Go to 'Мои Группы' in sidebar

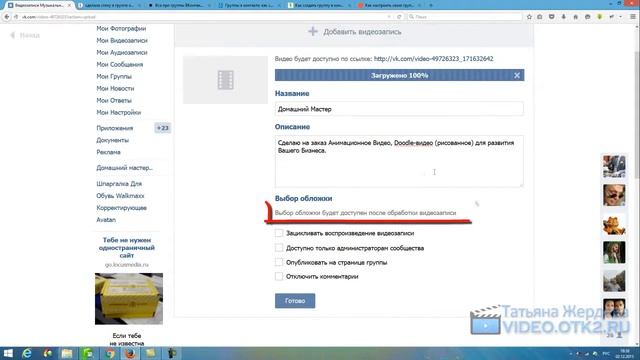point(114,76)
